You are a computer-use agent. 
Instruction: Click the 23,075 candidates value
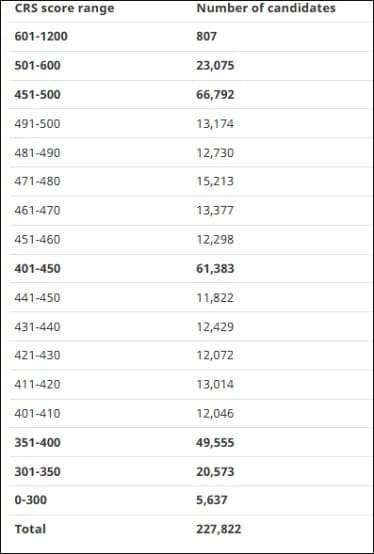(215, 66)
